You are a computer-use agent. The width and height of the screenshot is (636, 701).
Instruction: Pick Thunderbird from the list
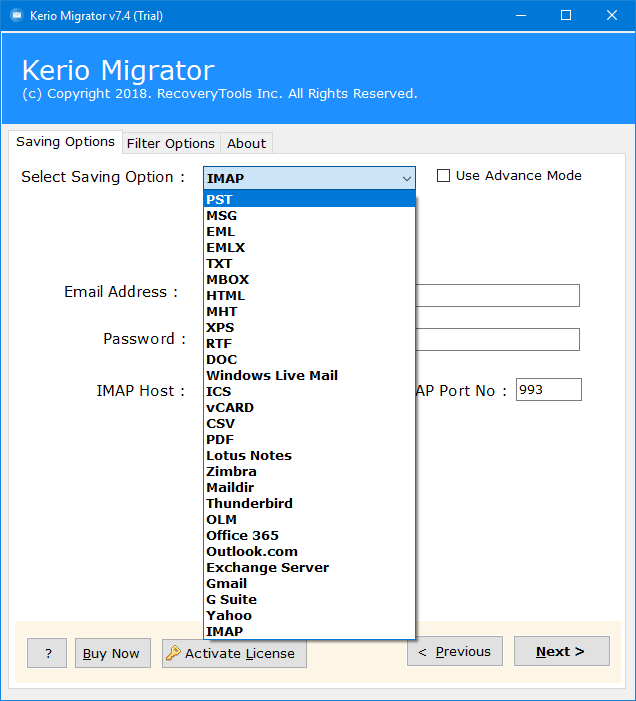(x=309, y=503)
